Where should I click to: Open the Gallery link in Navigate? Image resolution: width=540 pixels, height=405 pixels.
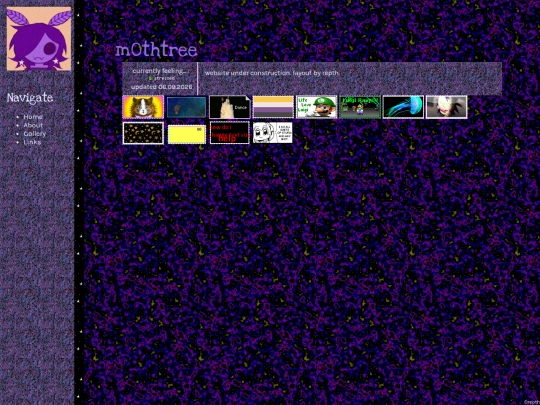pyautogui.click(x=34, y=134)
